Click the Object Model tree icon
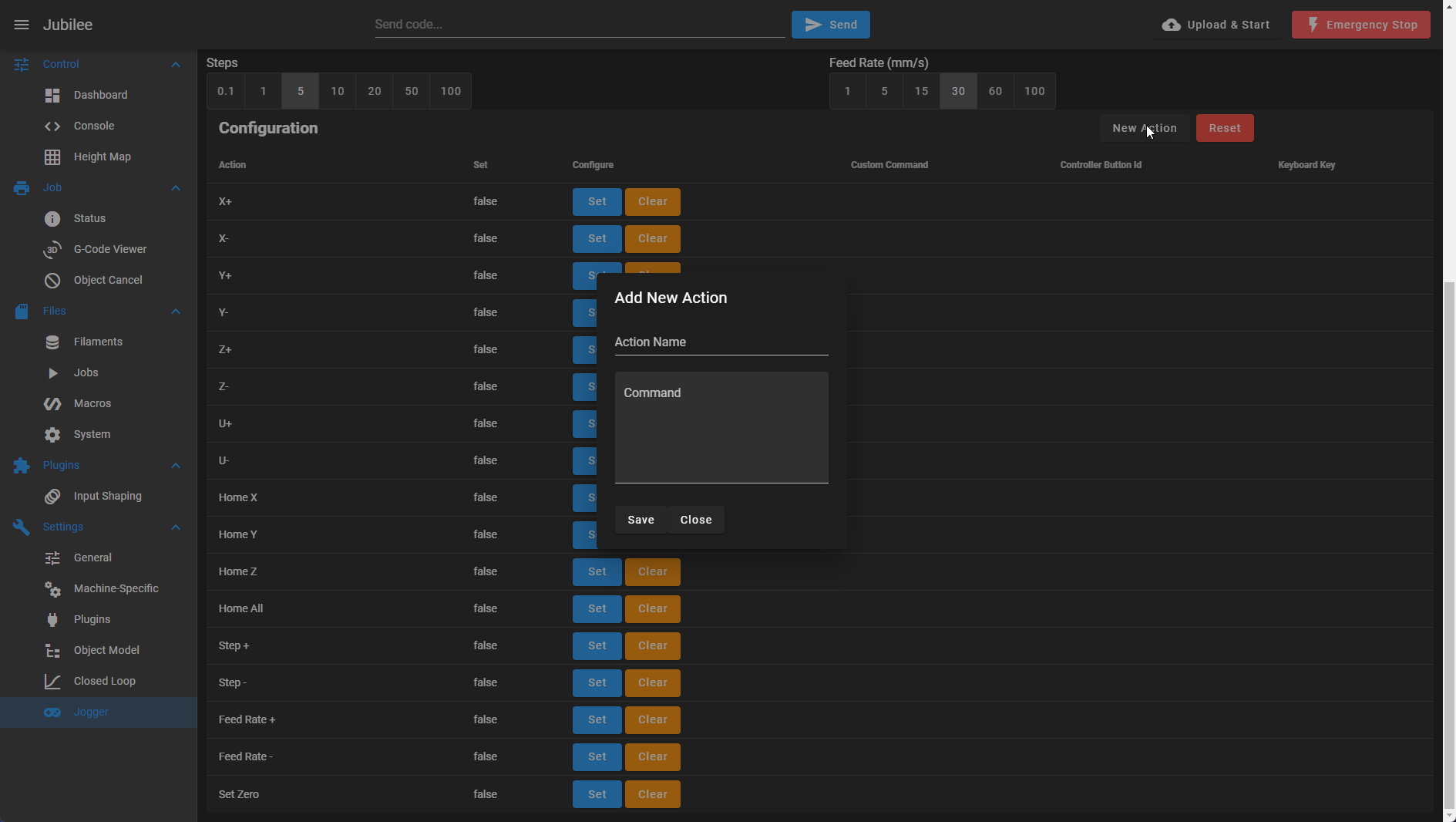Image resolution: width=1456 pixels, height=822 pixels. click(52, 650)
